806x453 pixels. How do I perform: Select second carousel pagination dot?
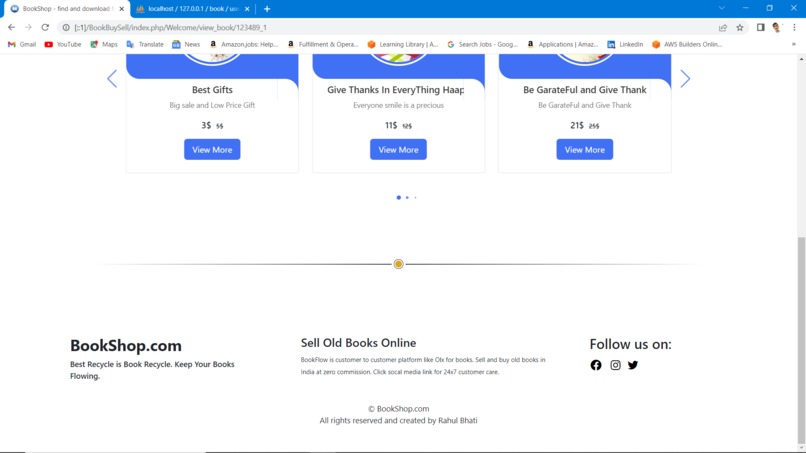[407, 197]
